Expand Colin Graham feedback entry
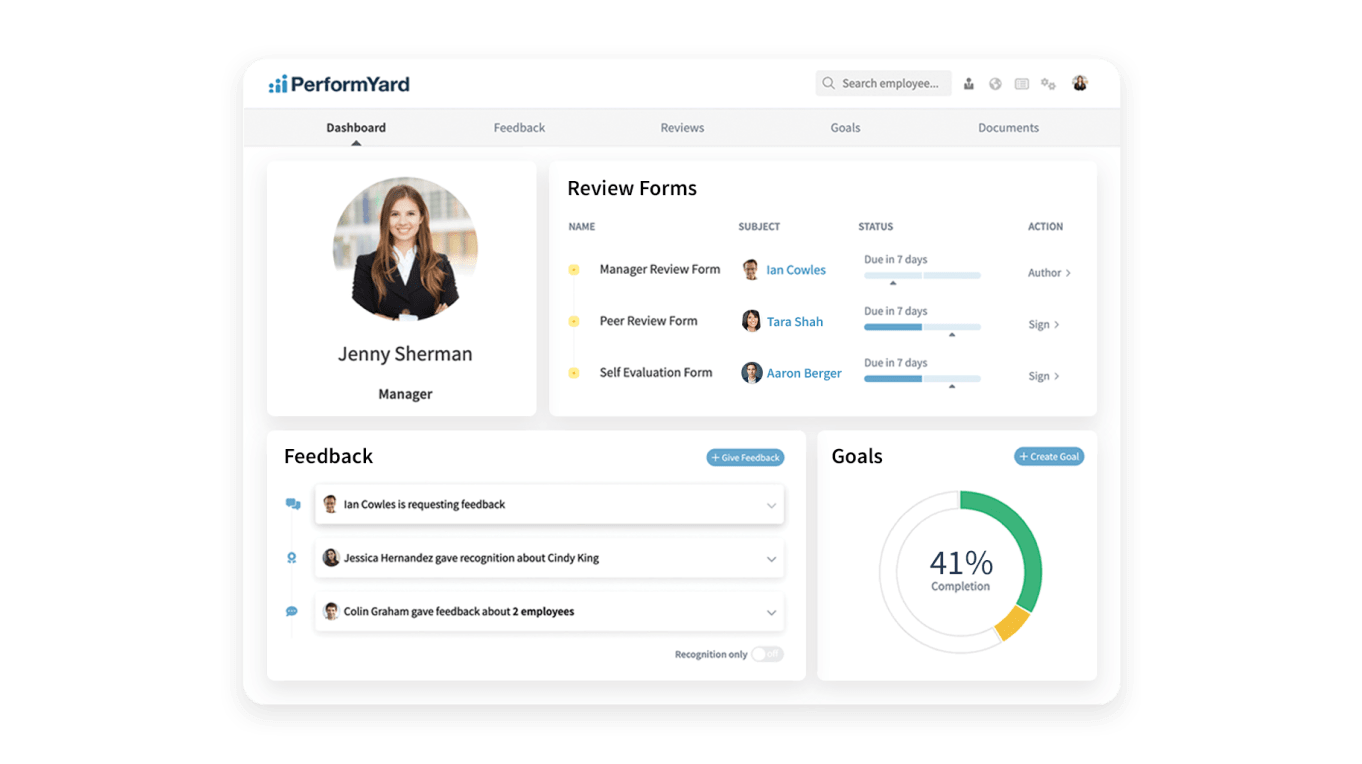This screenshot has width=1362, height=764. [771, 612]
